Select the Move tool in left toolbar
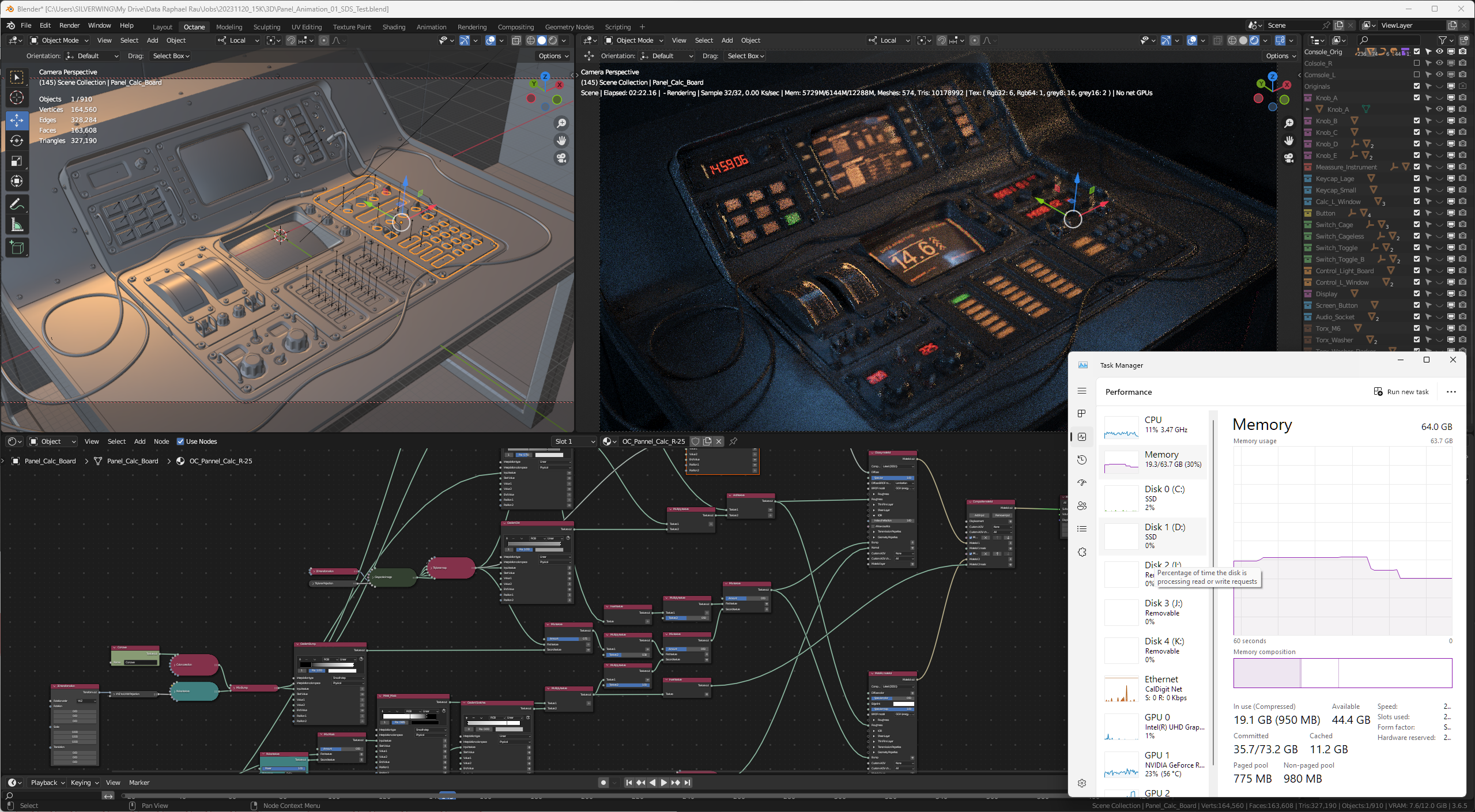The image size is (1475, 812). point(17,120)
